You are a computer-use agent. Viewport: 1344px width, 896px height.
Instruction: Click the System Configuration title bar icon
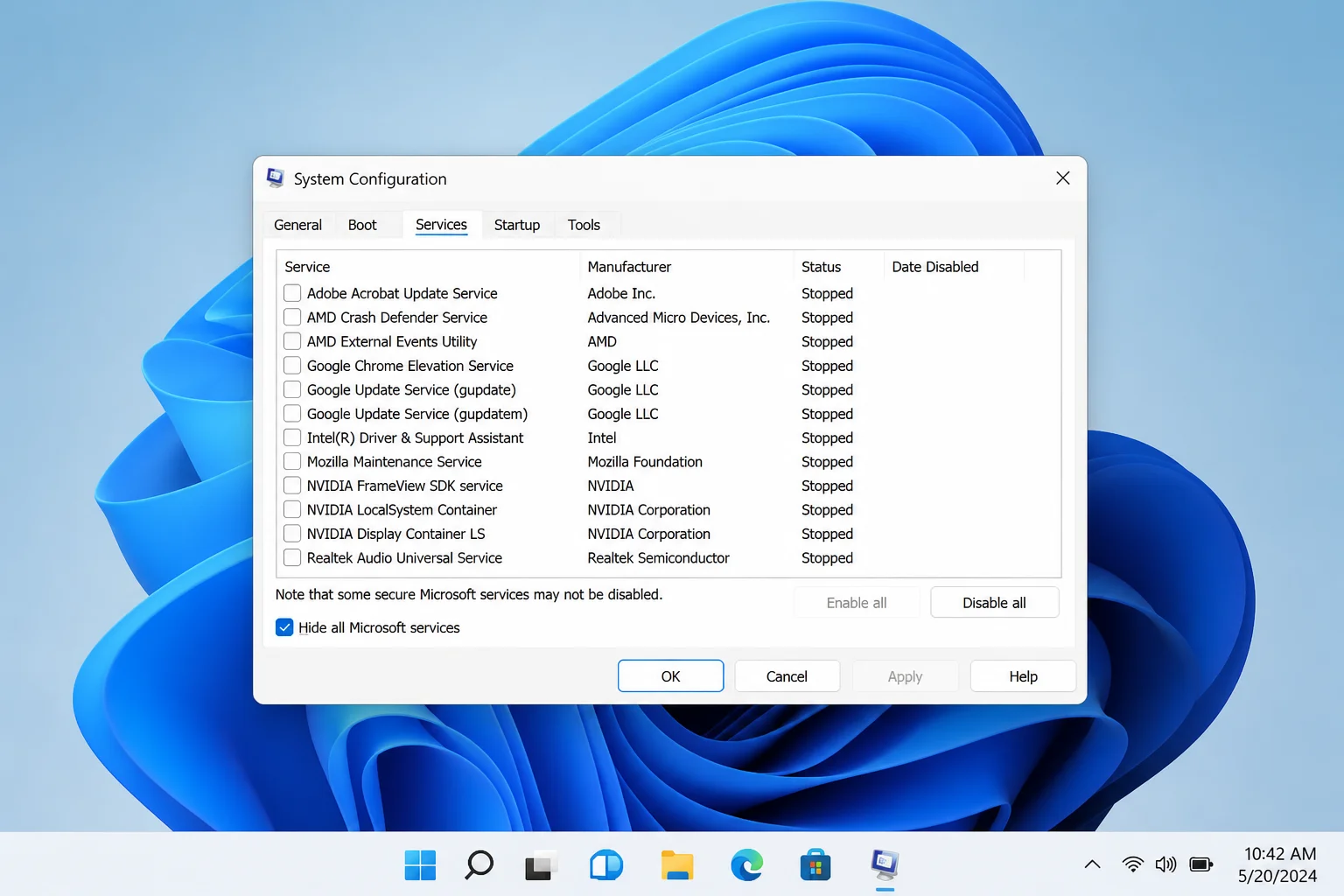(276, 178)
